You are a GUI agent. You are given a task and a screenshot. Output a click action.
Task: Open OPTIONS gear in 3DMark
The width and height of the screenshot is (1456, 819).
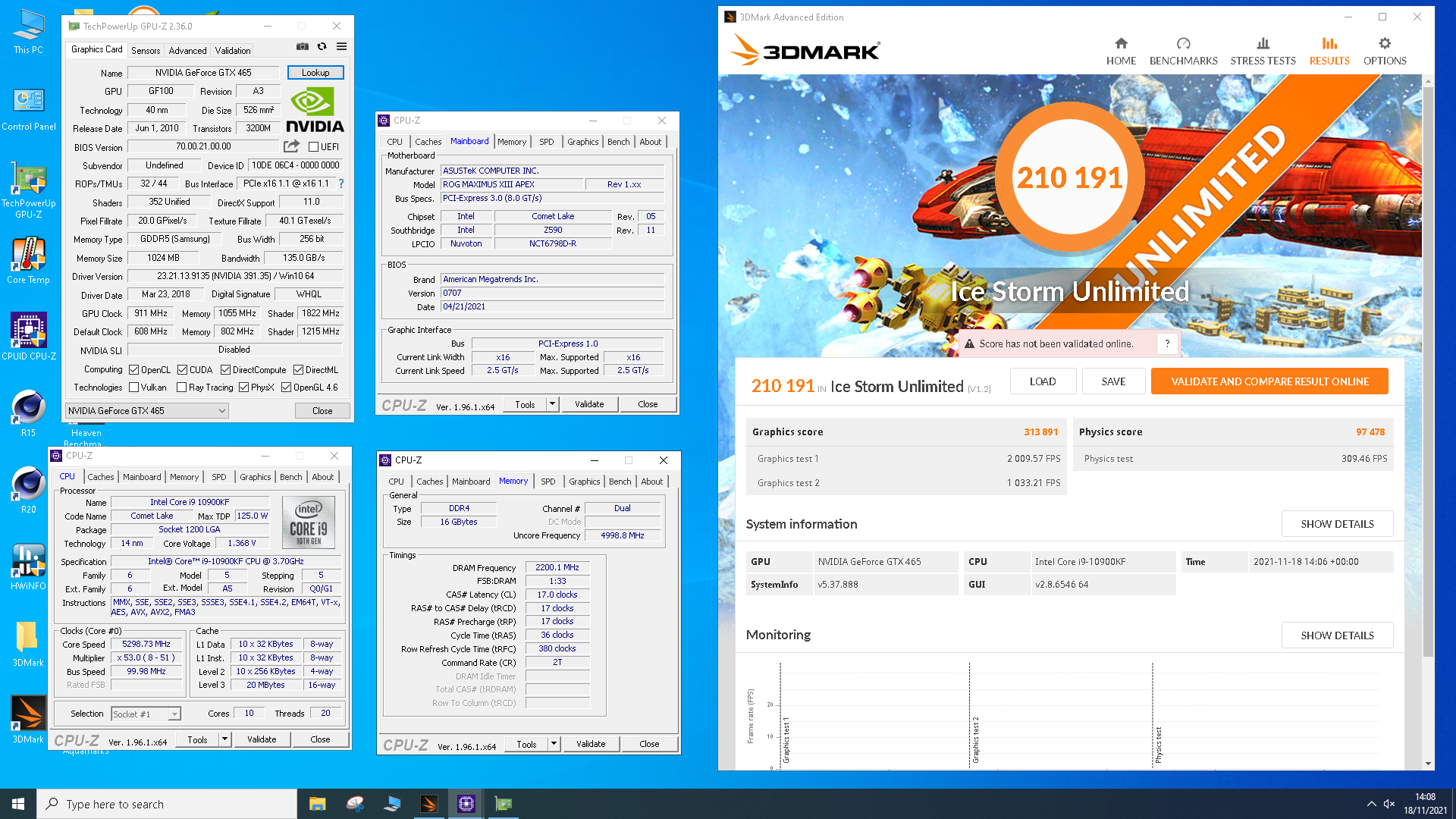click(1385, 51)
